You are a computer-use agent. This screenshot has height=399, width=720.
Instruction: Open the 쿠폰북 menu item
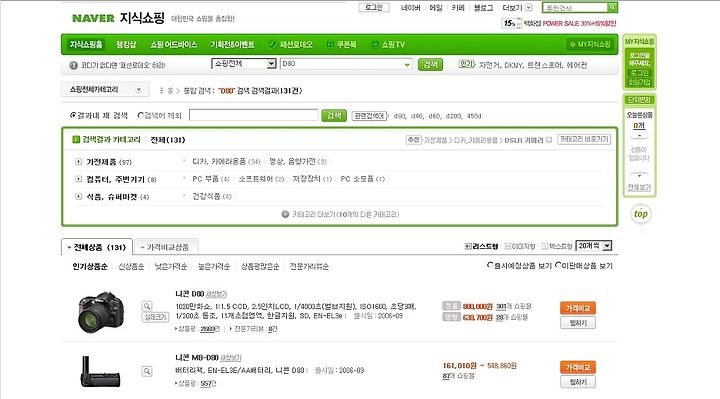coord(342,45)
